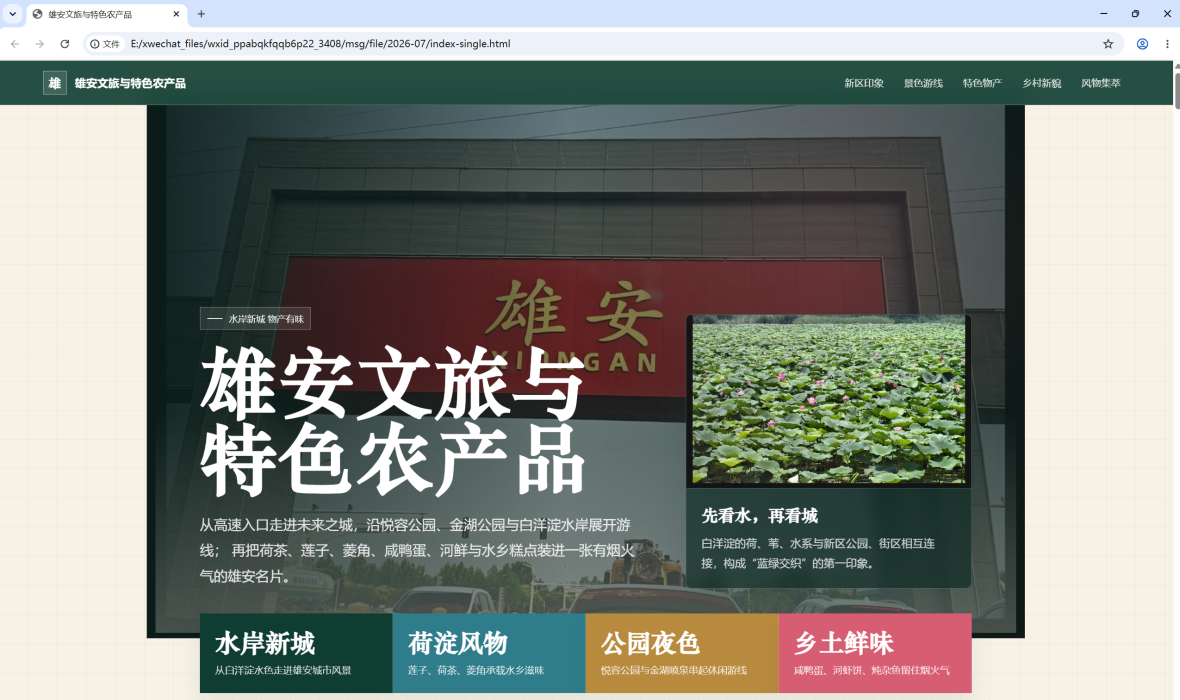Screen dimensions: 1180x700
Task: Reload the page with refresh icon
Action: 65,44
